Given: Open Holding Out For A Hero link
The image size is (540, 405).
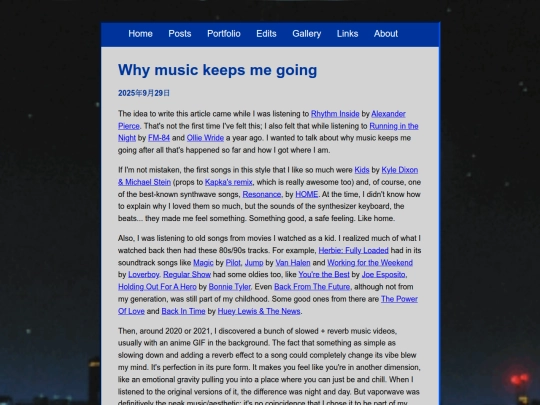Looking at the screenshot, I should click(x=157, y=287).
